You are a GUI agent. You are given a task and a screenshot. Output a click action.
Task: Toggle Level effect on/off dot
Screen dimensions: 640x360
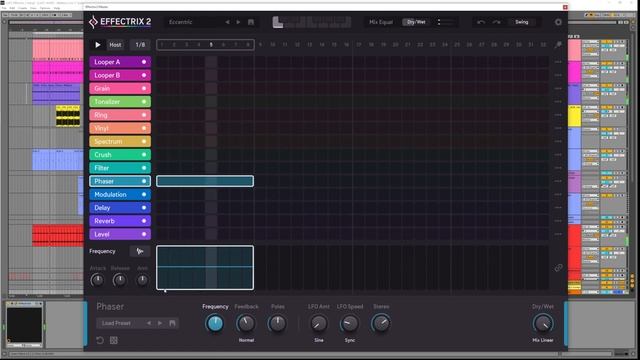(x=144, y=234)
